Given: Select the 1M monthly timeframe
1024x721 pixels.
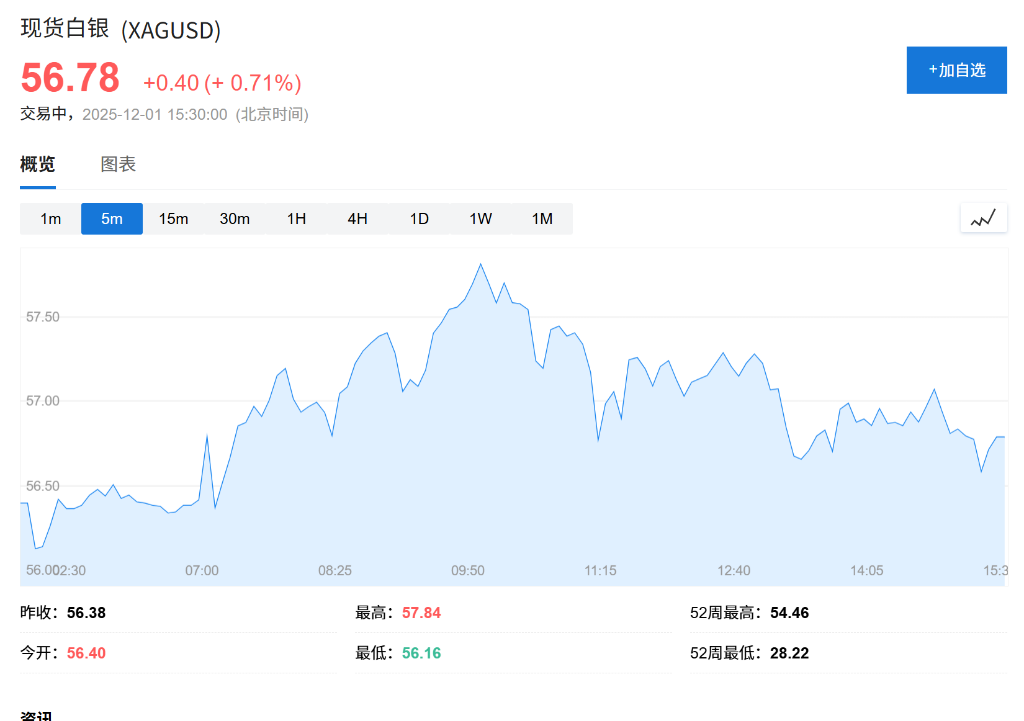Looking at the screenshot, I should pyautogui.click(x=541, y=218).
